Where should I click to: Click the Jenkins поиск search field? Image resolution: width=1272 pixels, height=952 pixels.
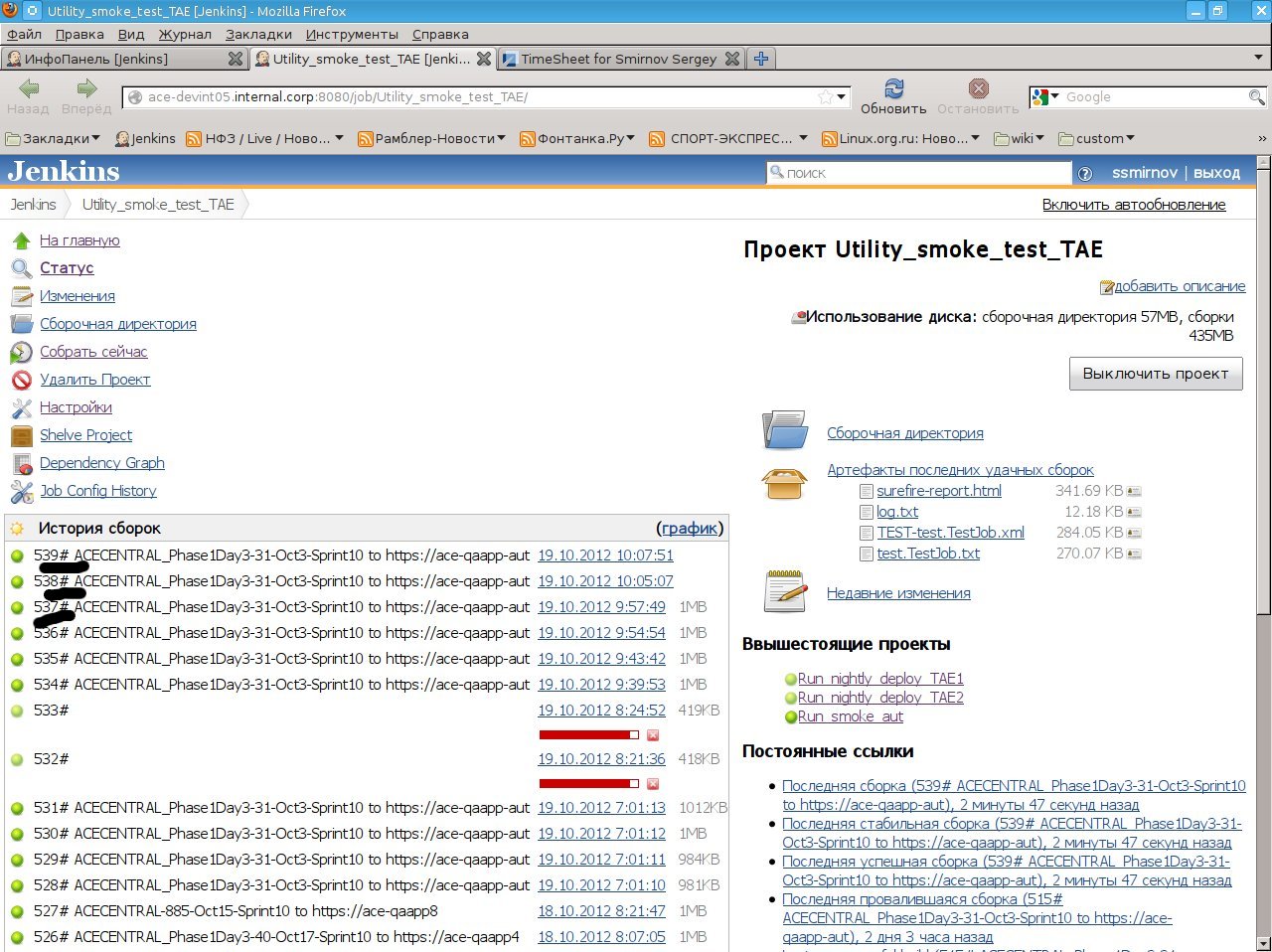[918, 173]
